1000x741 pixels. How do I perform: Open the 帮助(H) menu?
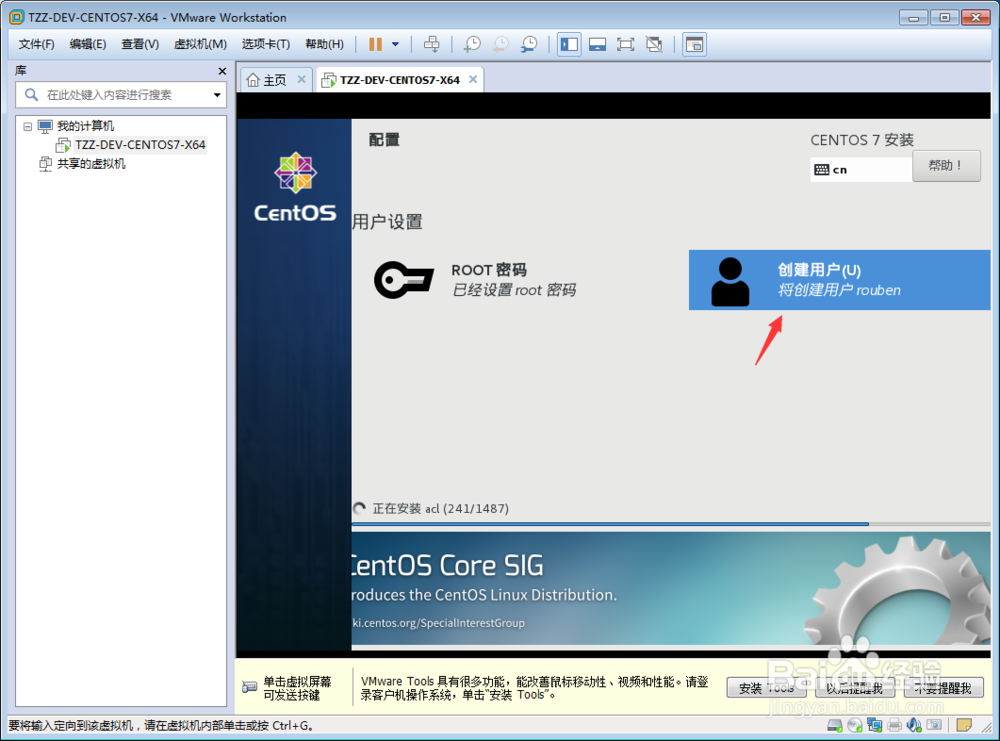click(x=324, y=44)
